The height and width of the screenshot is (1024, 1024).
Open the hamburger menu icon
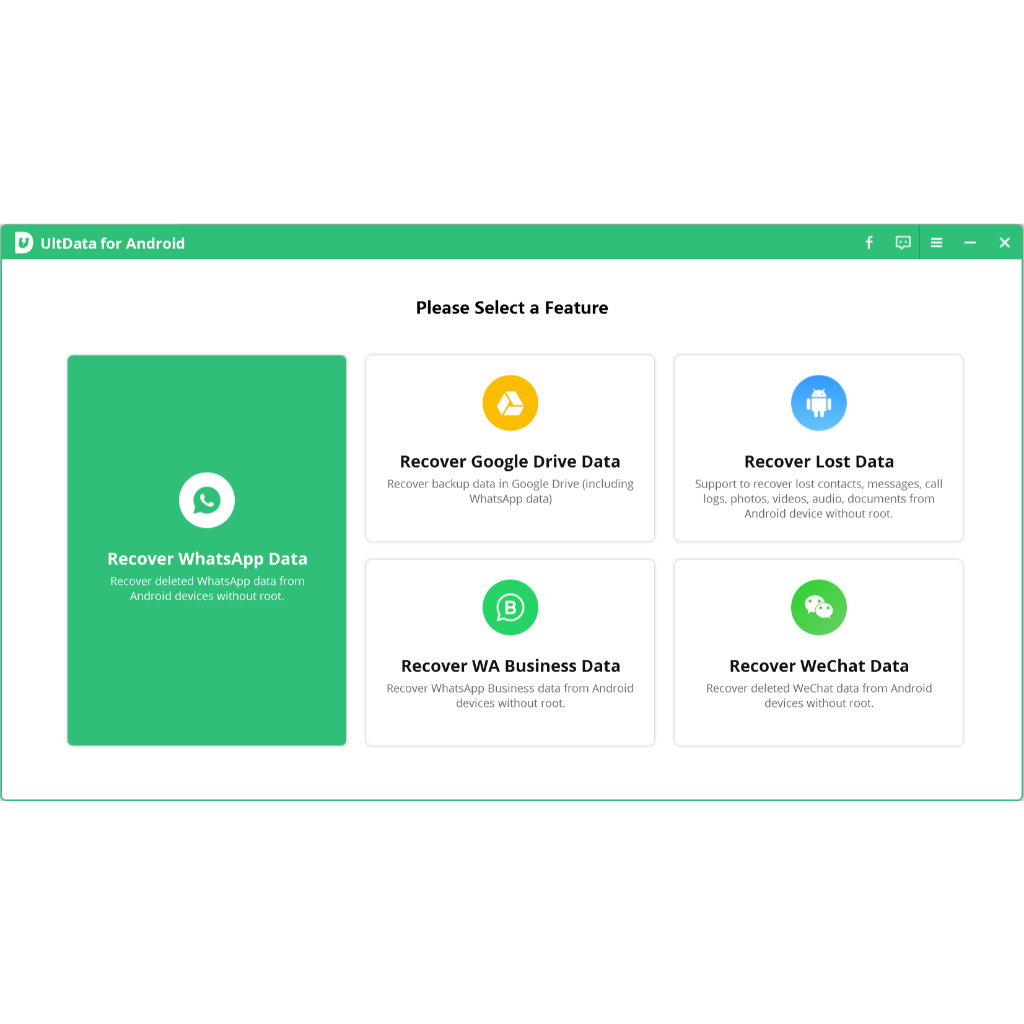pyautogui.click(x=936, y=243)
